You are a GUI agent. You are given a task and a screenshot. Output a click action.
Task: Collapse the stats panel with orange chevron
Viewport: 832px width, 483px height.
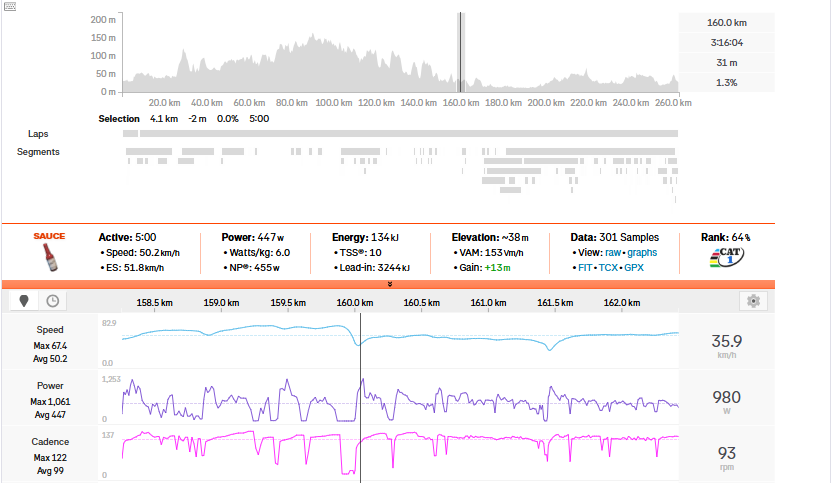[389, 284]
